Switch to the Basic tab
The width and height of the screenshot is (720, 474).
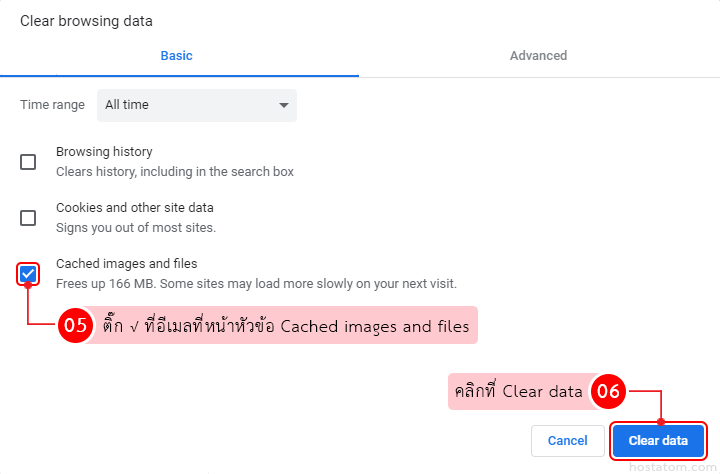pyautogui.click(x=176, y=56)
